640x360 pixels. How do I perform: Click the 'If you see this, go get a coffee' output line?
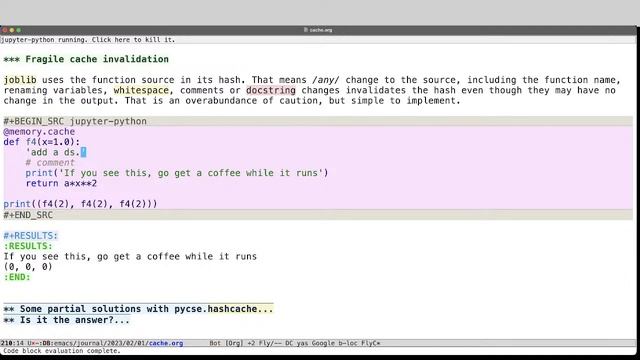(x=130, y=256)
